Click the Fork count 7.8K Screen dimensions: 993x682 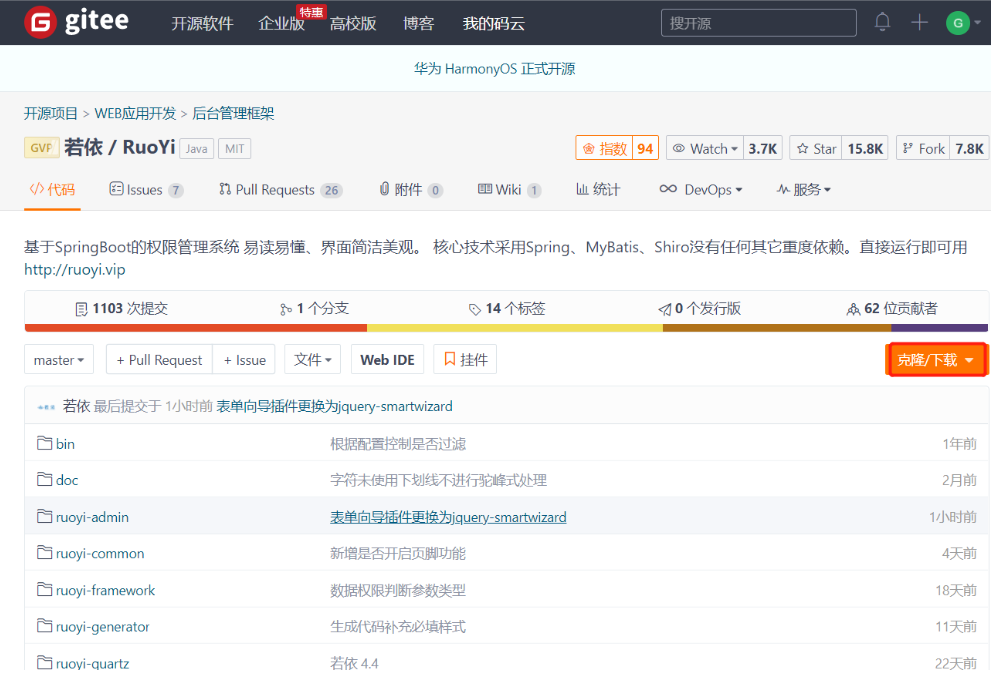(969, 149)
